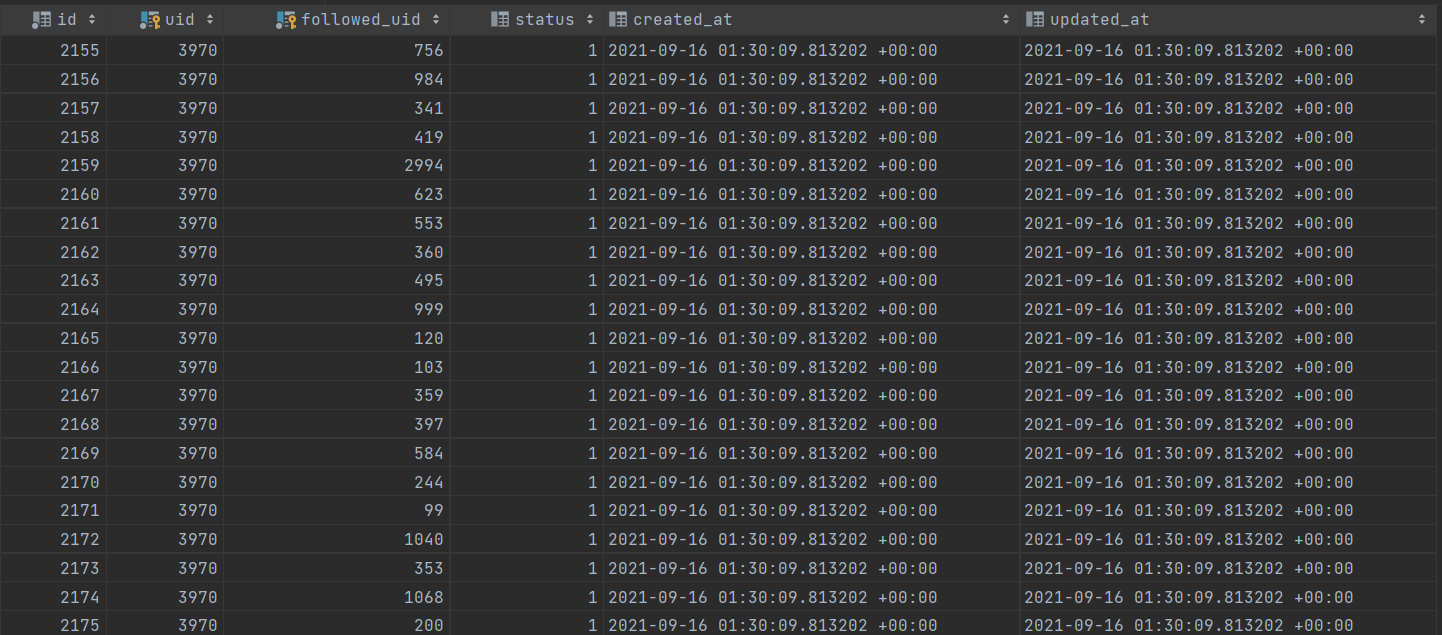Select id cell 2158
Image resolution: width=1442 pixels, height=635 pixels.
click(80, 137)
